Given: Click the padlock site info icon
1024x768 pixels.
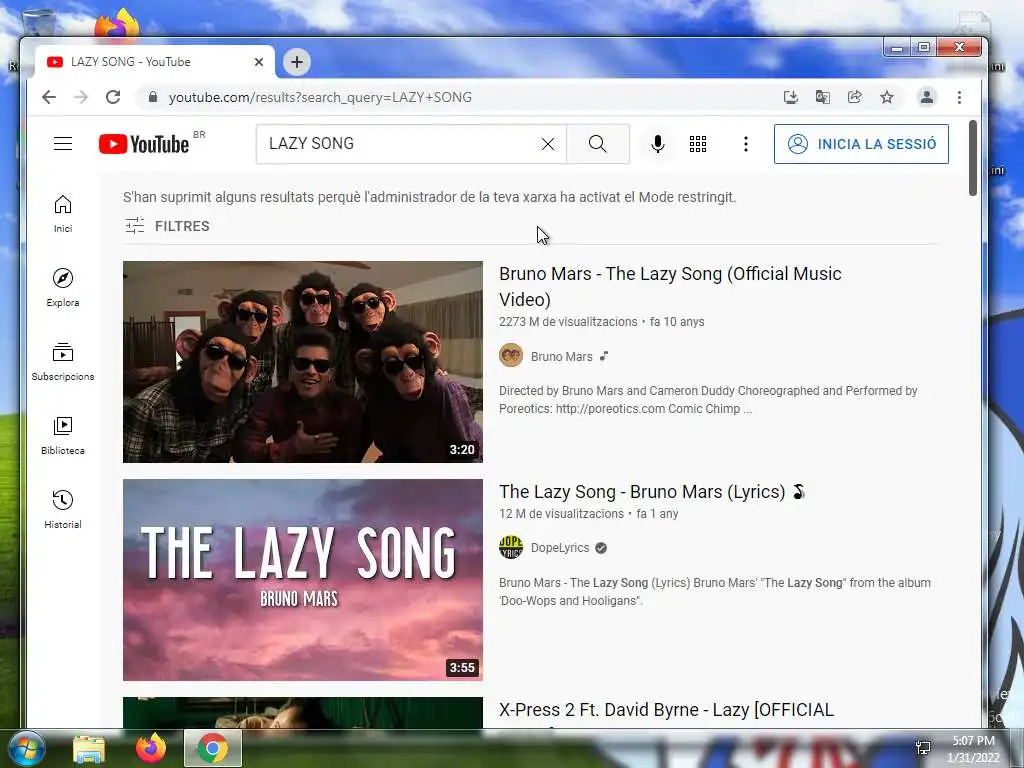Looking at the screenshot, I should 153,97.
